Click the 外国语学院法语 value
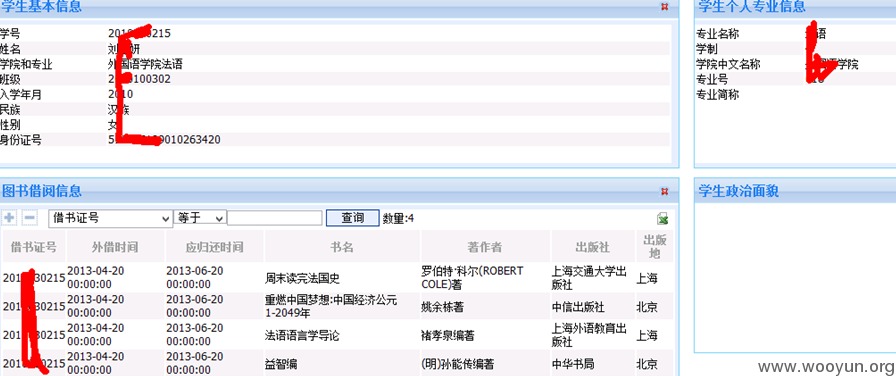Image resolution: width=896 pixels, height=376 pixels. (145, 65)
